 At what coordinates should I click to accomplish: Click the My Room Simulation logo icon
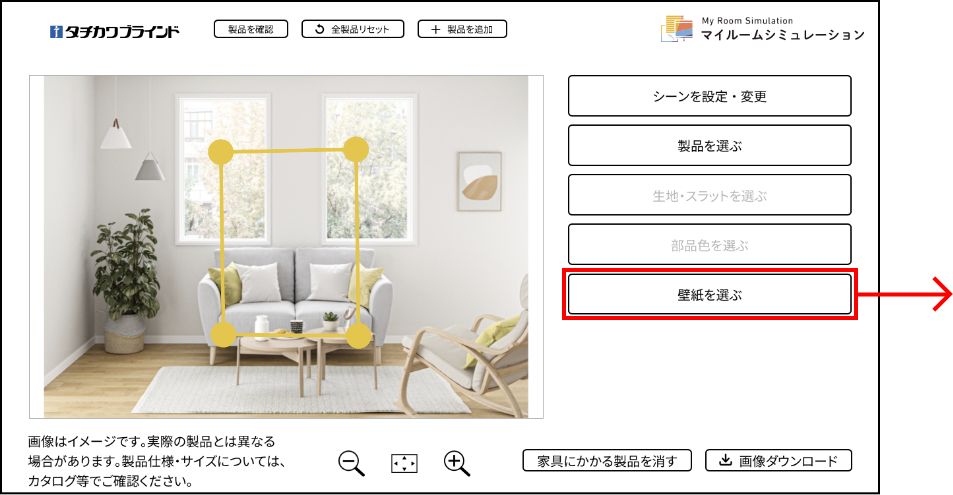(x=676, y=29)
